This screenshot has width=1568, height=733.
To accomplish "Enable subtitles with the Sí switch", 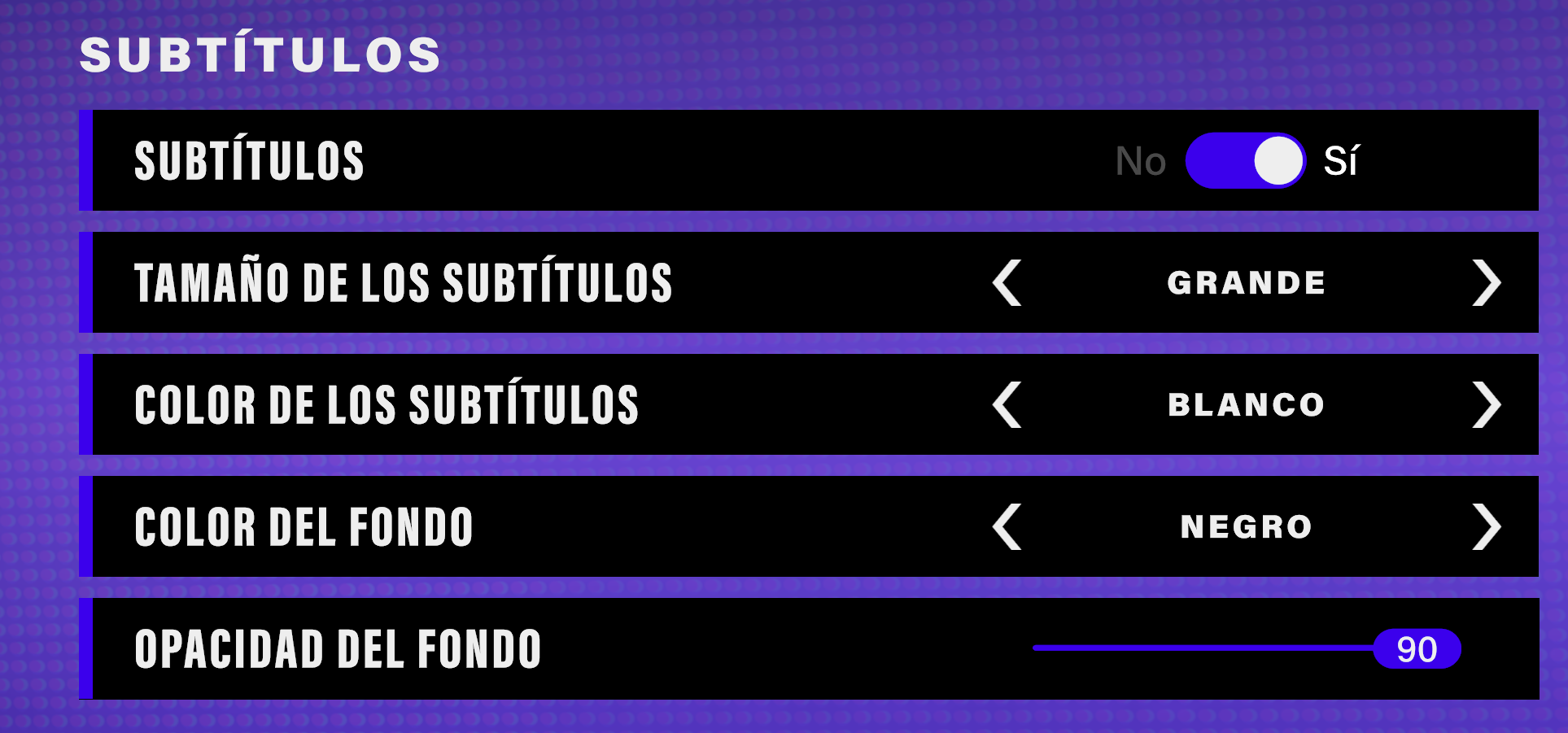I will [x=1343, y=160].
